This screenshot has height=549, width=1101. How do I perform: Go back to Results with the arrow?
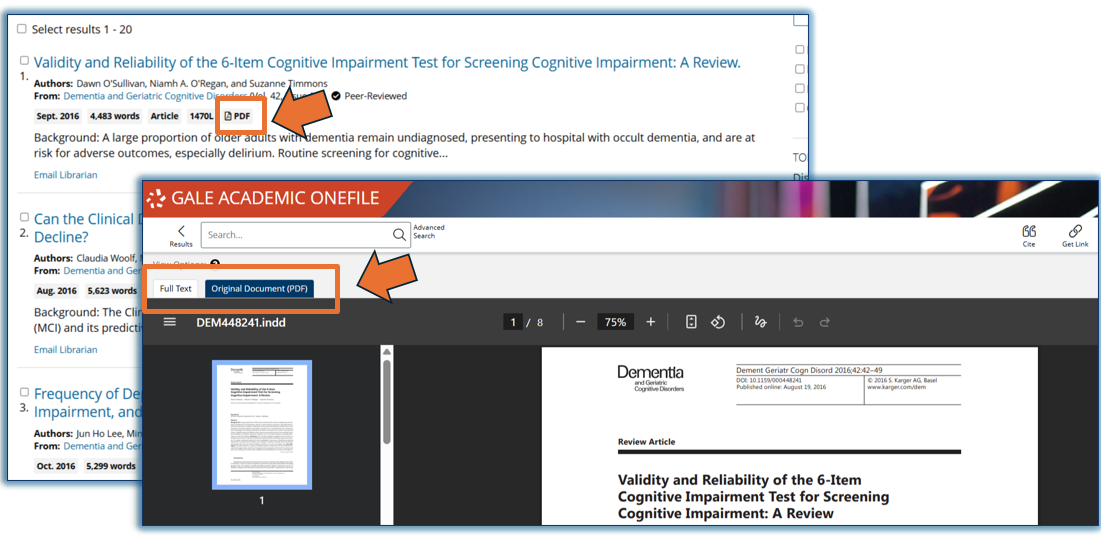[181, 235]
